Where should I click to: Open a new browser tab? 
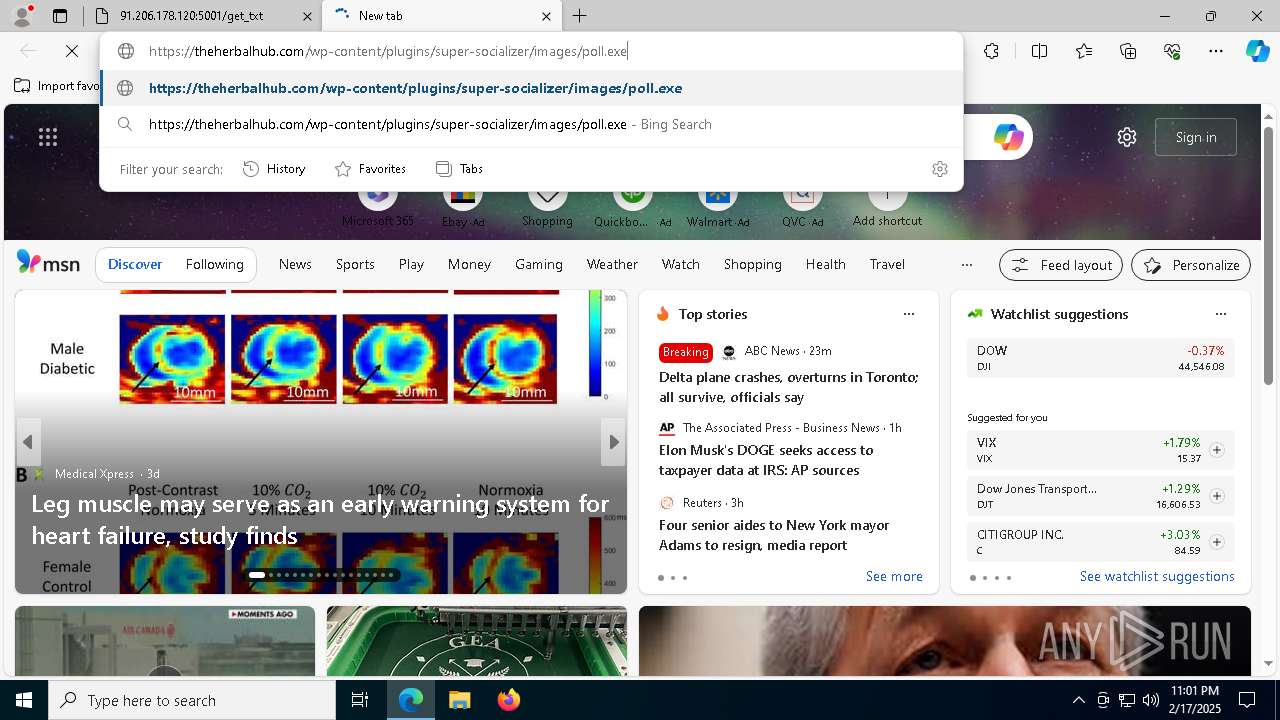point(580,16)
